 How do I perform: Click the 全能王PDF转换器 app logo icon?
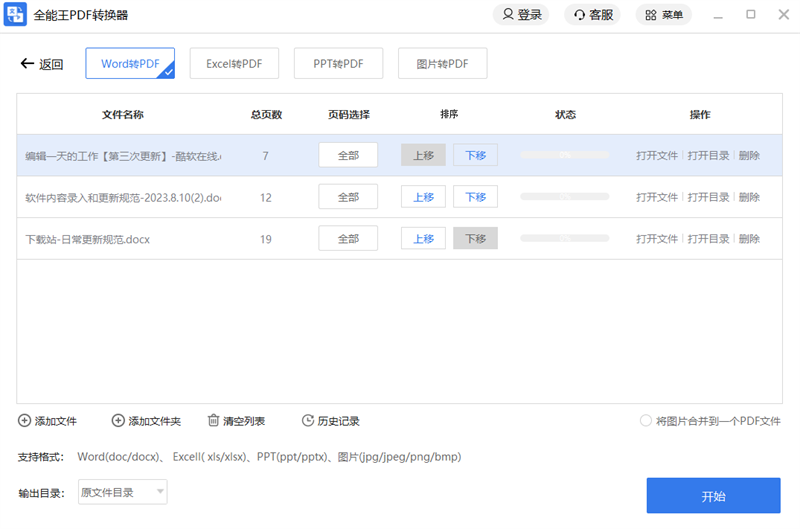coord(16,15)
